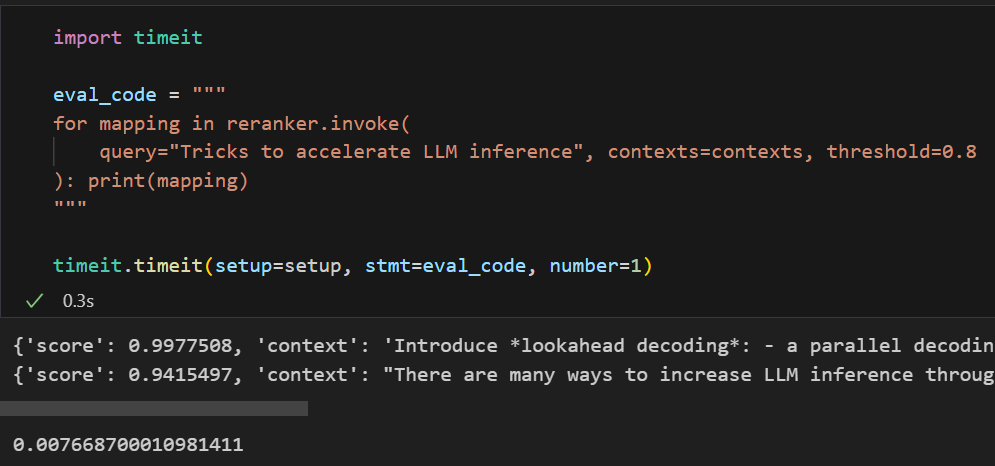Viewport: 995px width, 466px height.
Task: Click the 0.3s cell execution time
Action: [78, 300]
